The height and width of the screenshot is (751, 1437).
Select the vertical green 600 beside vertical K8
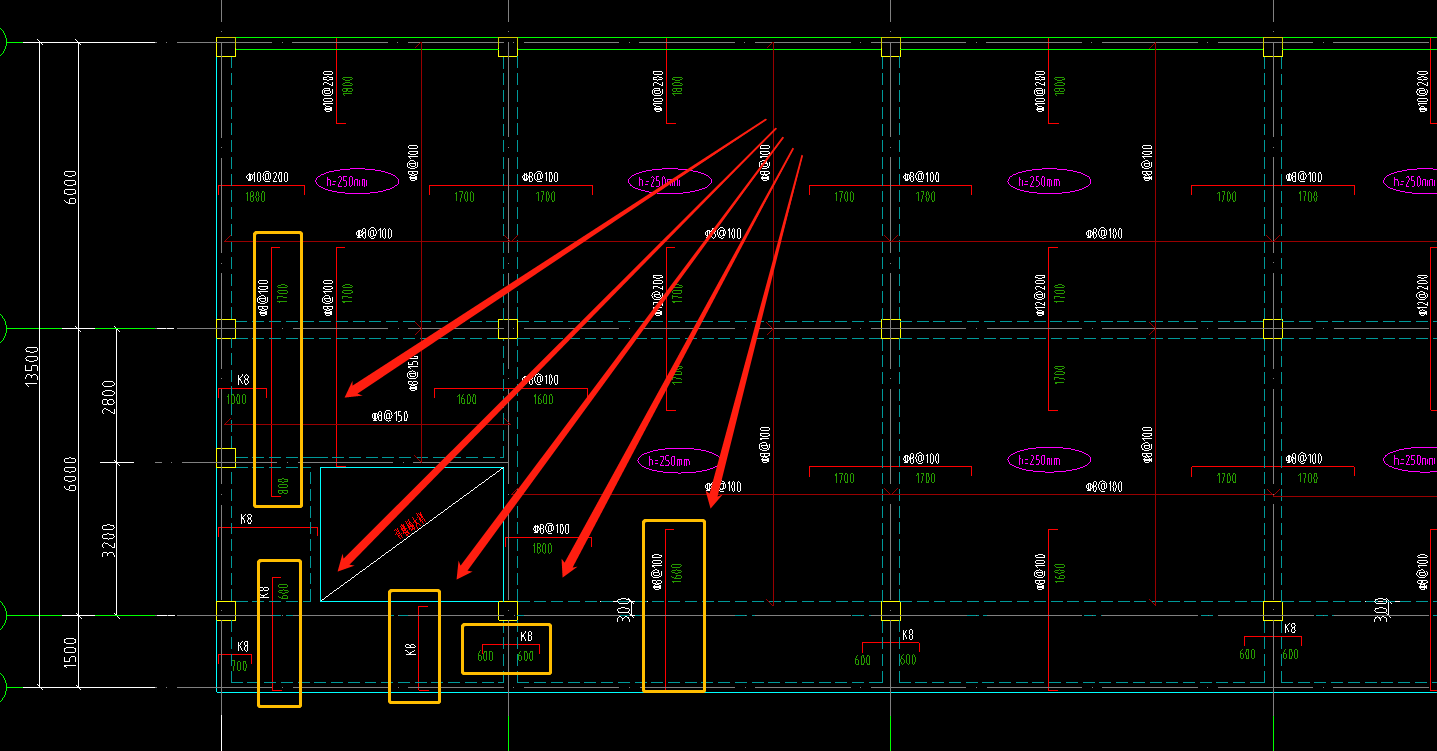point(284,591)
